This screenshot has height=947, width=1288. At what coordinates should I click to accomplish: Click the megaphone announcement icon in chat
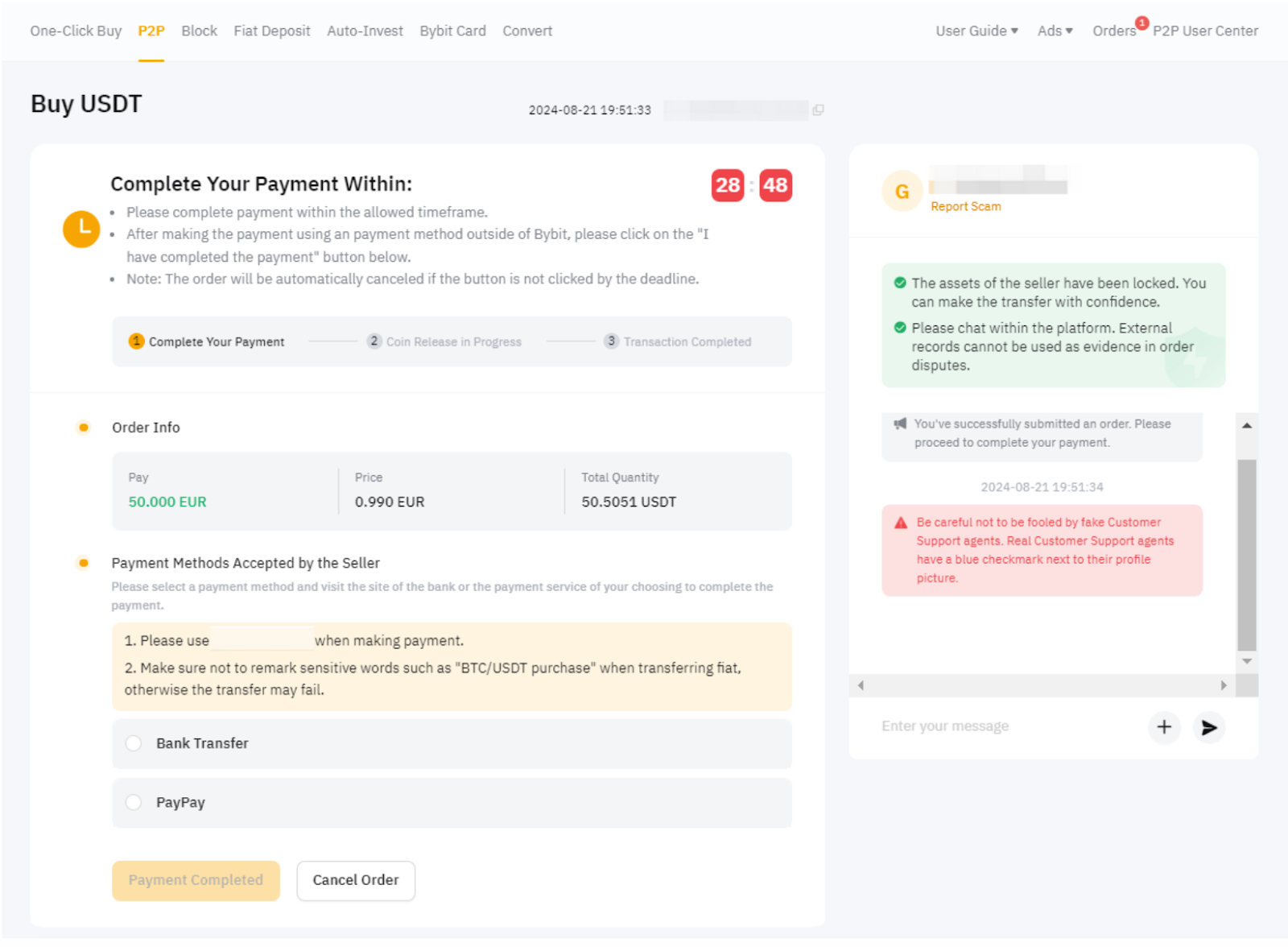click(x=900, y=424)
